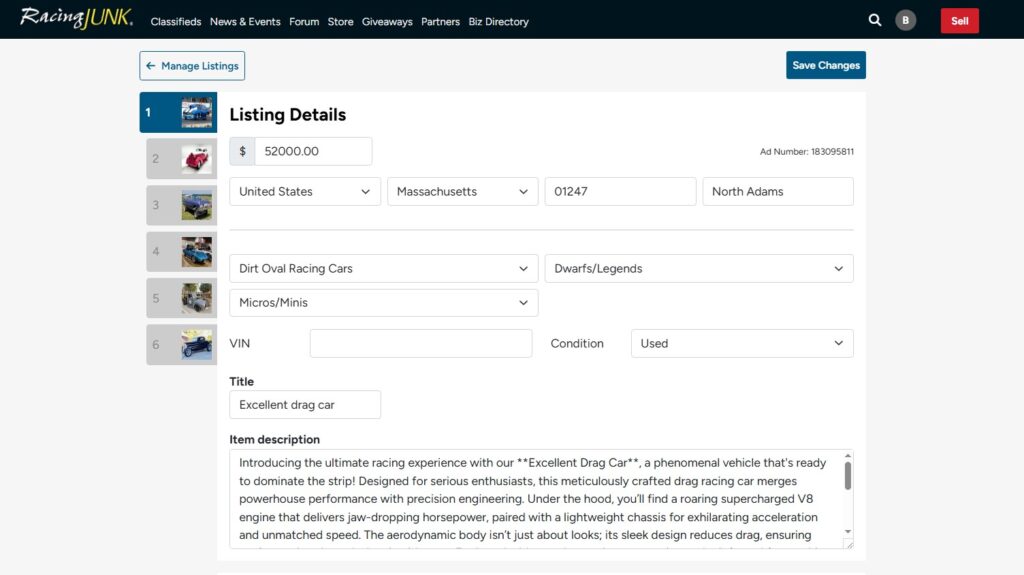Open the Store page
1024x575 pixels.
(340, 22)
